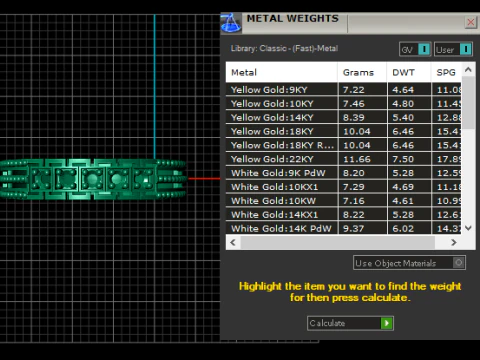Click the Metal Weights scale icon
The image size is (480, 360).
pyautogui.click(x=231, y=23)
